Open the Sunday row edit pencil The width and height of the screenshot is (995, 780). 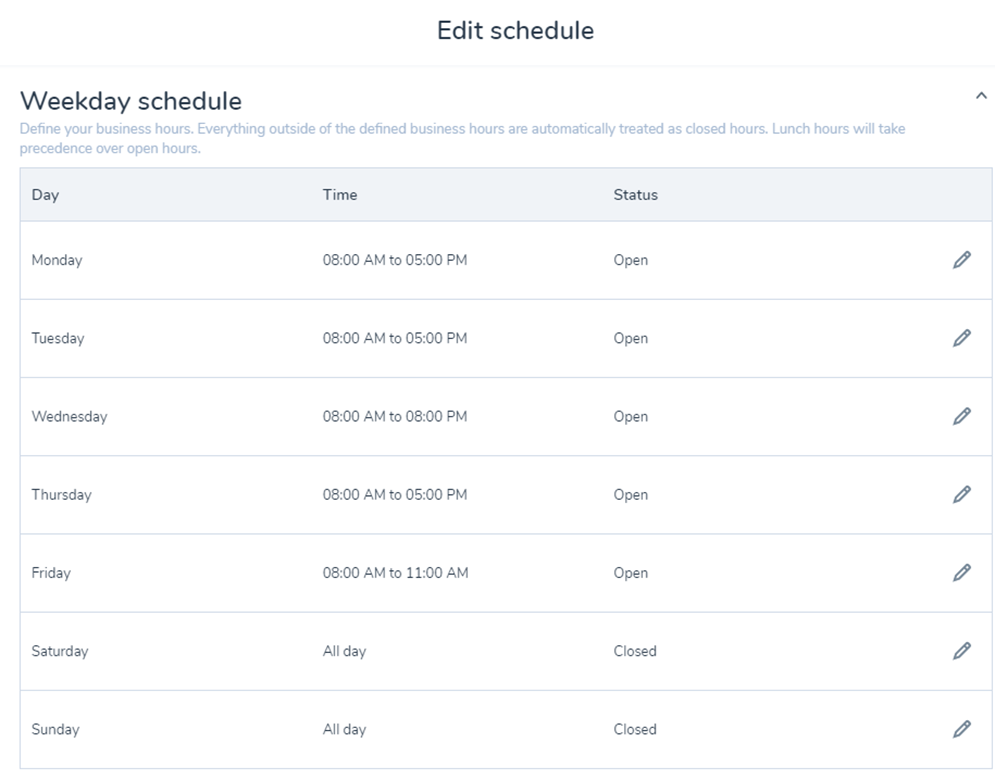(x=961, y=729)
